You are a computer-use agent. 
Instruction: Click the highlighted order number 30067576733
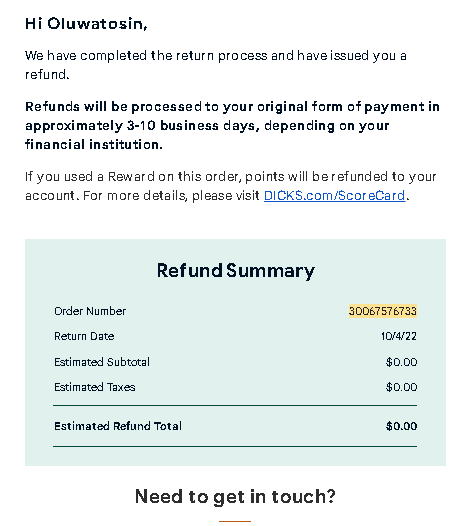[x=383, y=311]
